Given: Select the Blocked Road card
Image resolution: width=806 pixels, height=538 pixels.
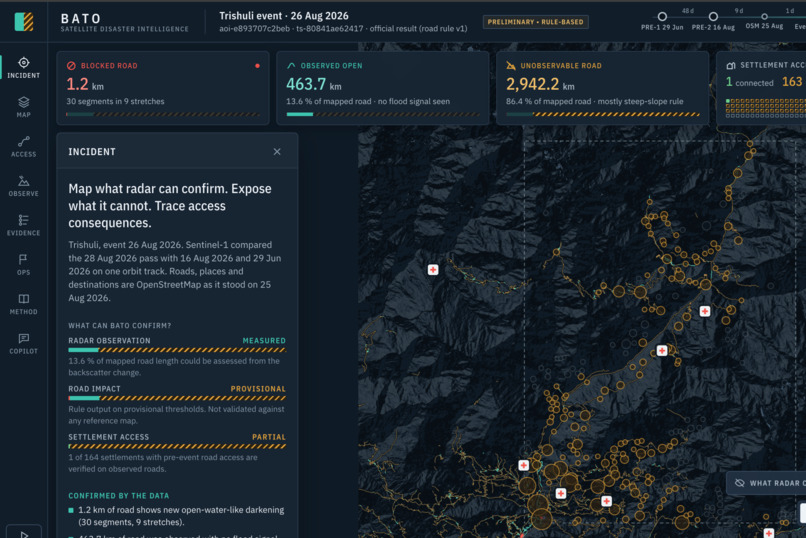Looking at the screenshot, I should (163, 88).
